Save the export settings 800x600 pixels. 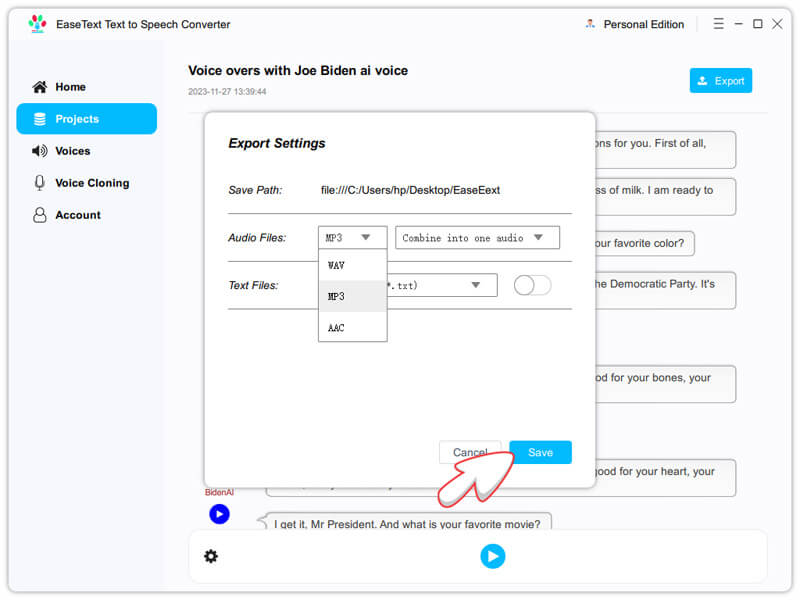540,452
